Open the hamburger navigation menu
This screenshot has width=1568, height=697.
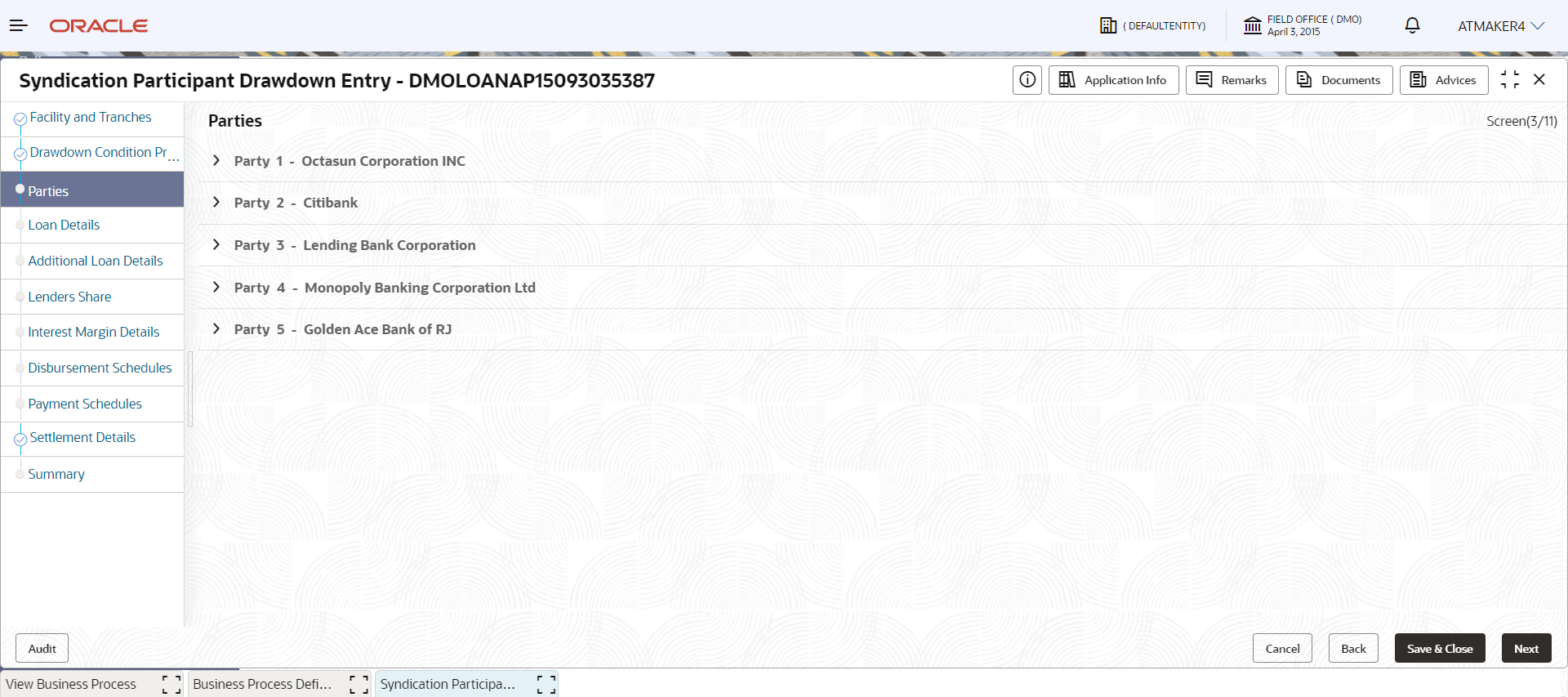18,26
